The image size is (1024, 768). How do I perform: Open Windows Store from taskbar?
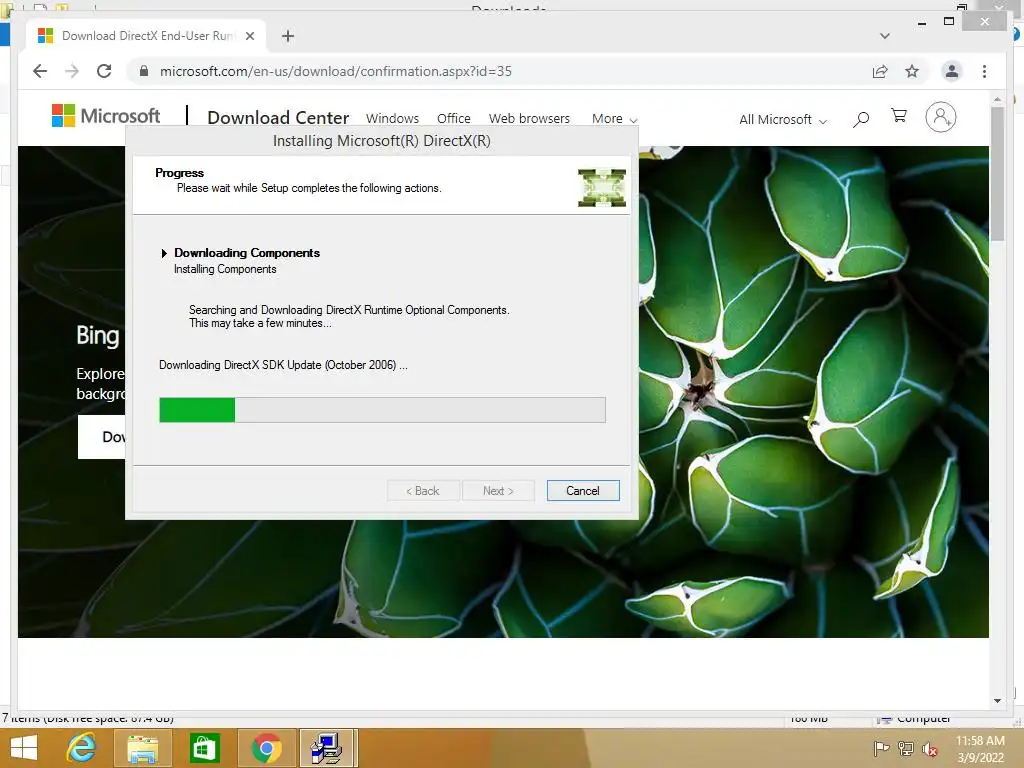(204, 748)
